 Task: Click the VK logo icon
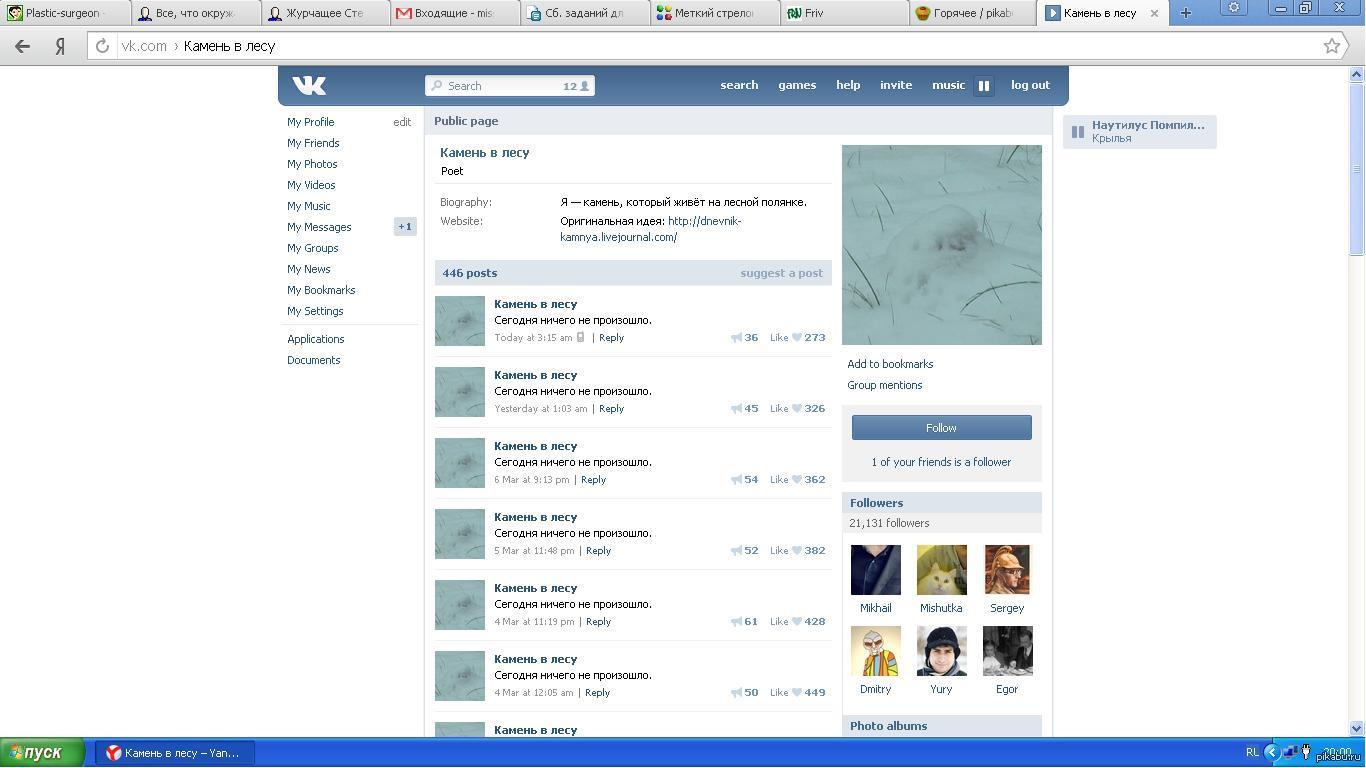(309, 86)
